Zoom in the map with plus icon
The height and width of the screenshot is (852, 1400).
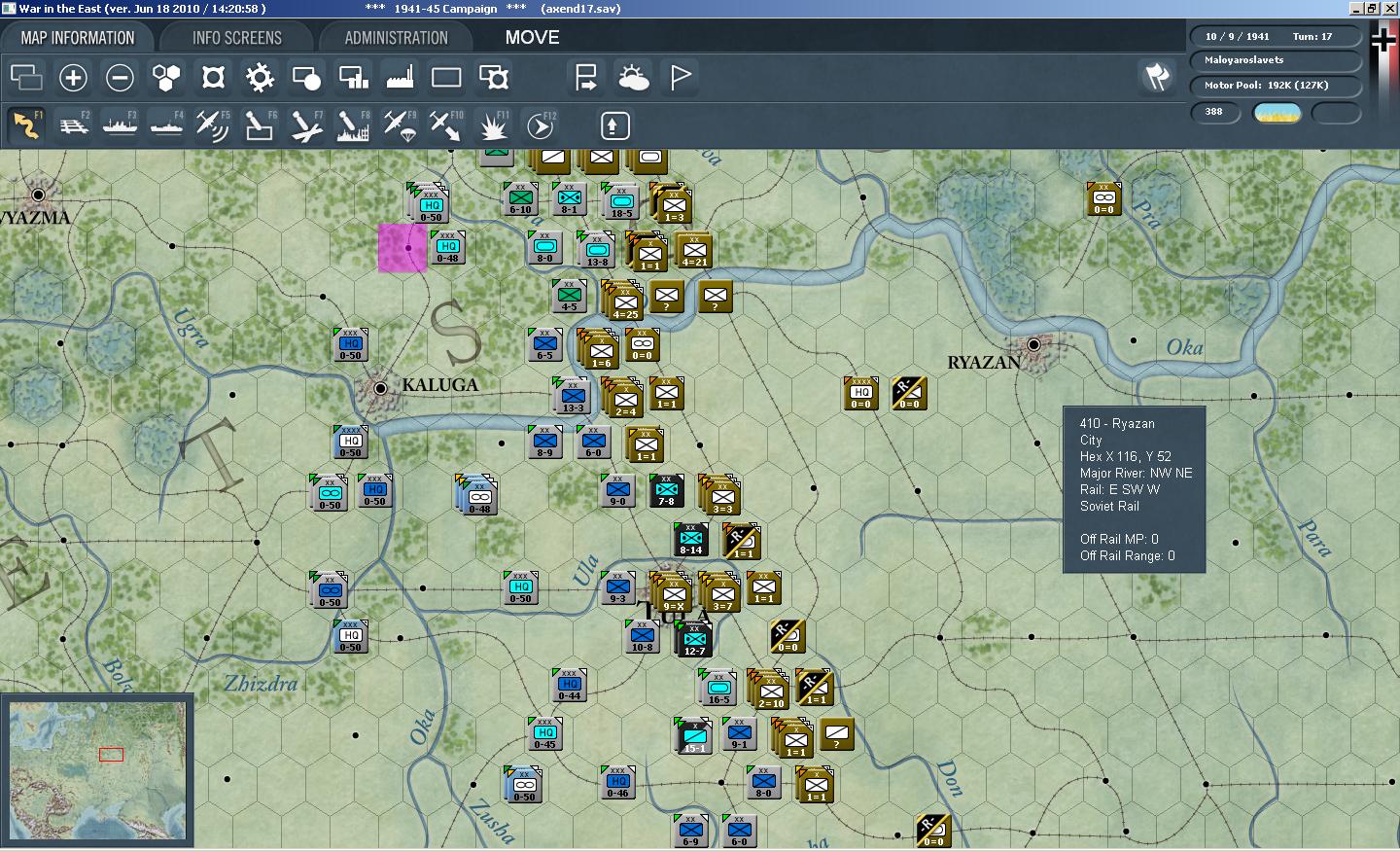point(73,78)
